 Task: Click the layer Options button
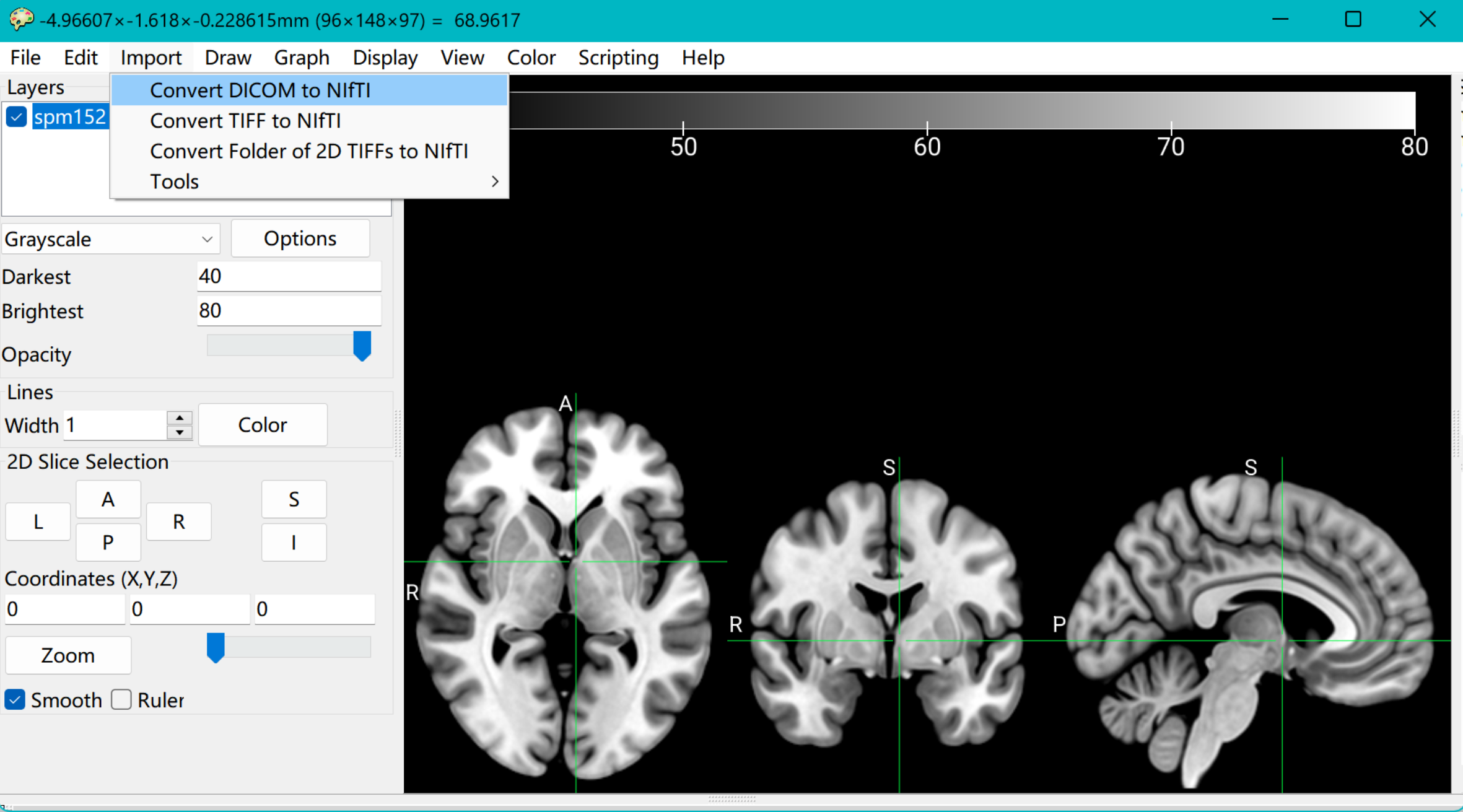[300, 238]
